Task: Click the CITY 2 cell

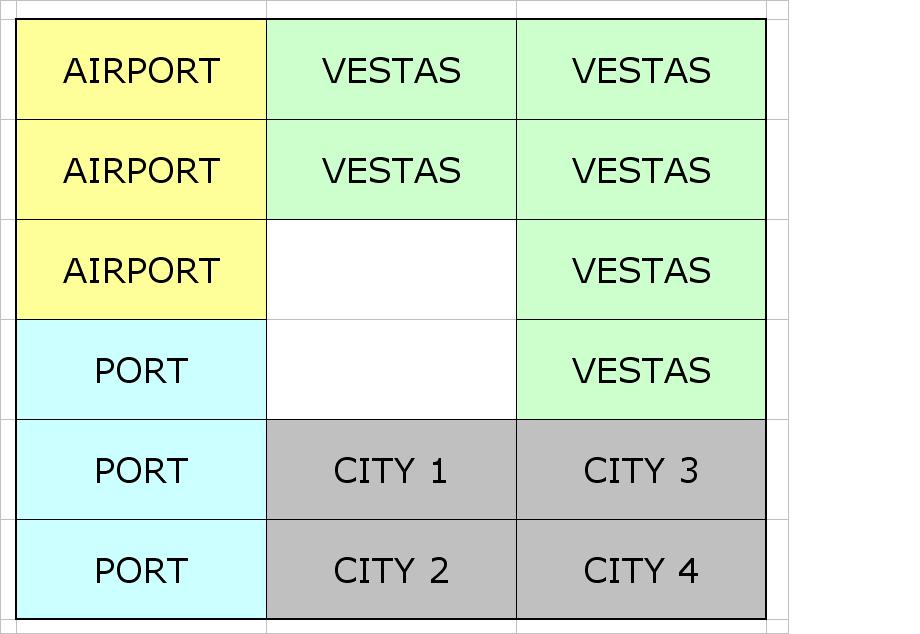Action: (391, 570)
